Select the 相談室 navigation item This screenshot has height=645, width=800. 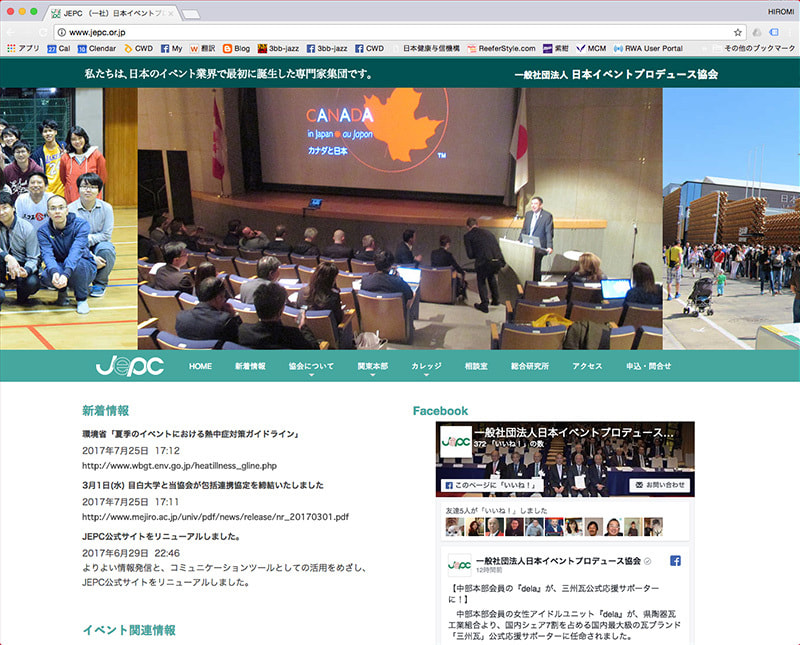point(476,367)
